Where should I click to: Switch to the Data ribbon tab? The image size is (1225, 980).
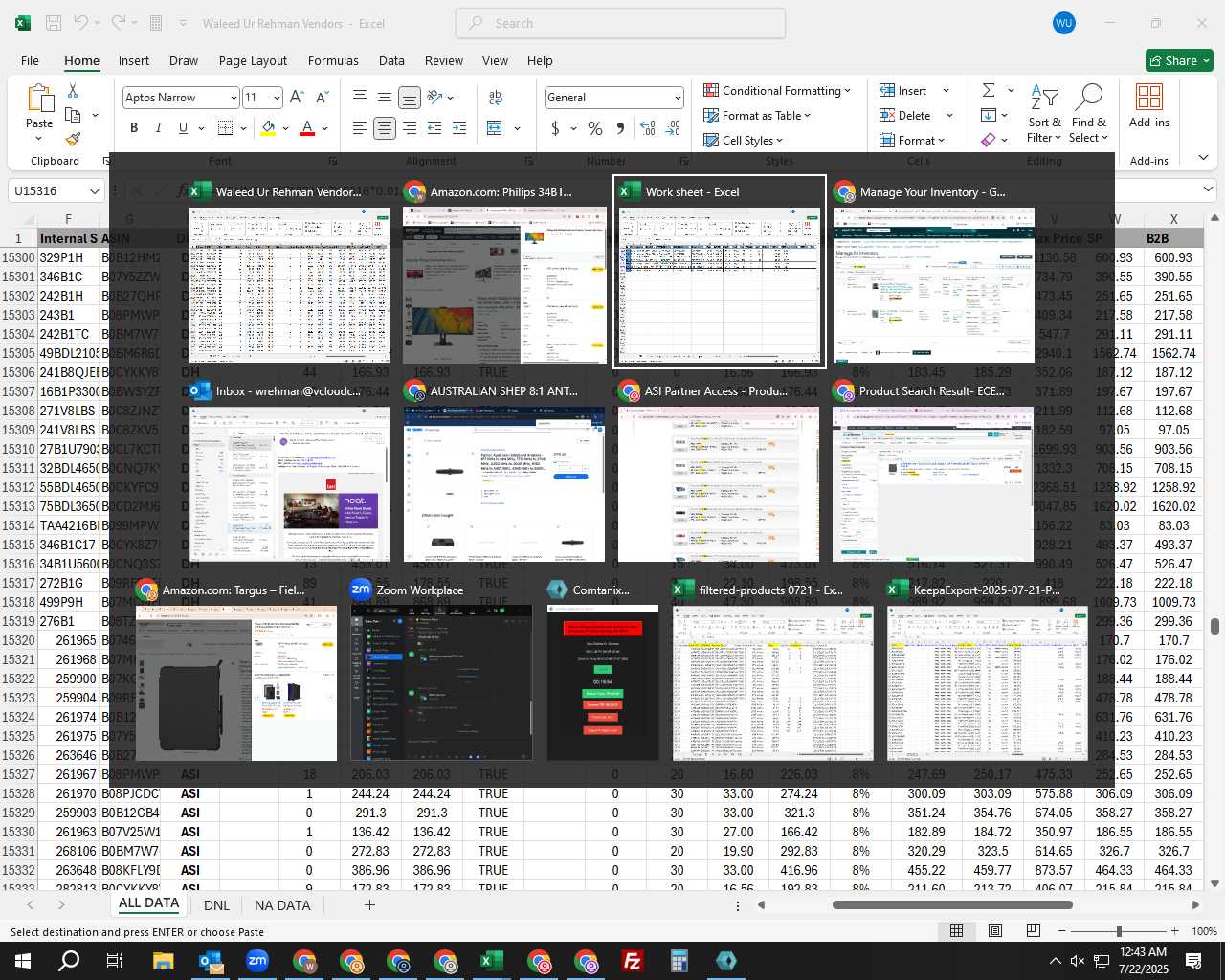pos(391,60)
